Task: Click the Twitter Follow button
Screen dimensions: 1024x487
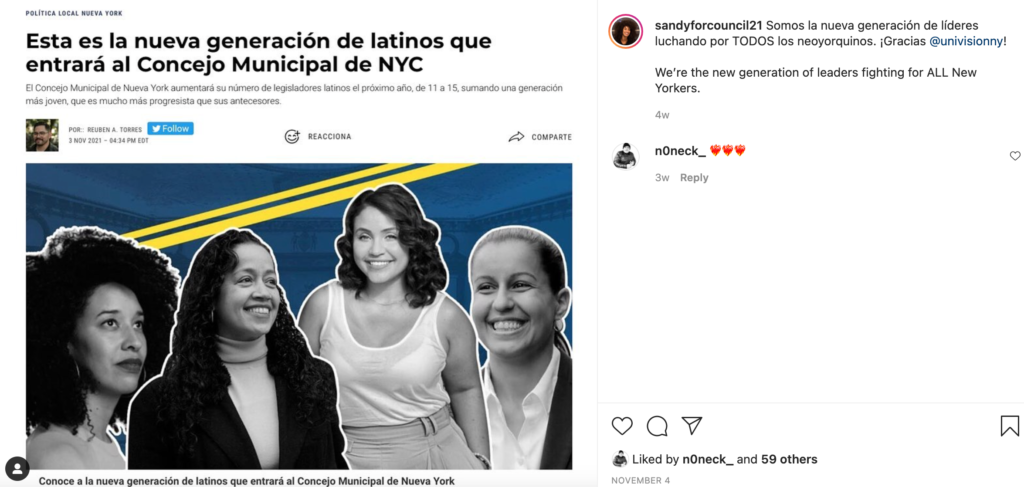Action: 170,129
